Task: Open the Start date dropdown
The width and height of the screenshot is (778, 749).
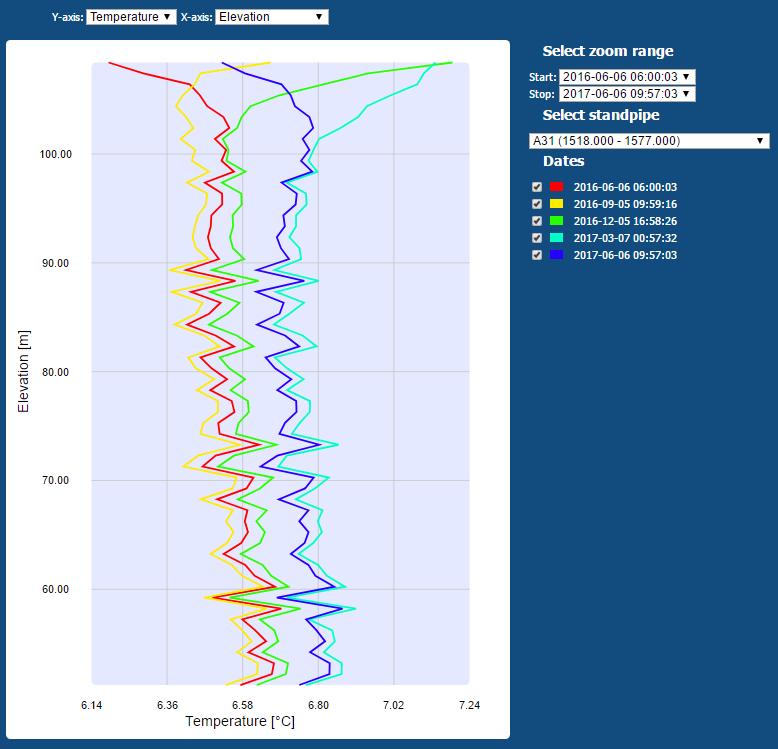Action: 627,77
